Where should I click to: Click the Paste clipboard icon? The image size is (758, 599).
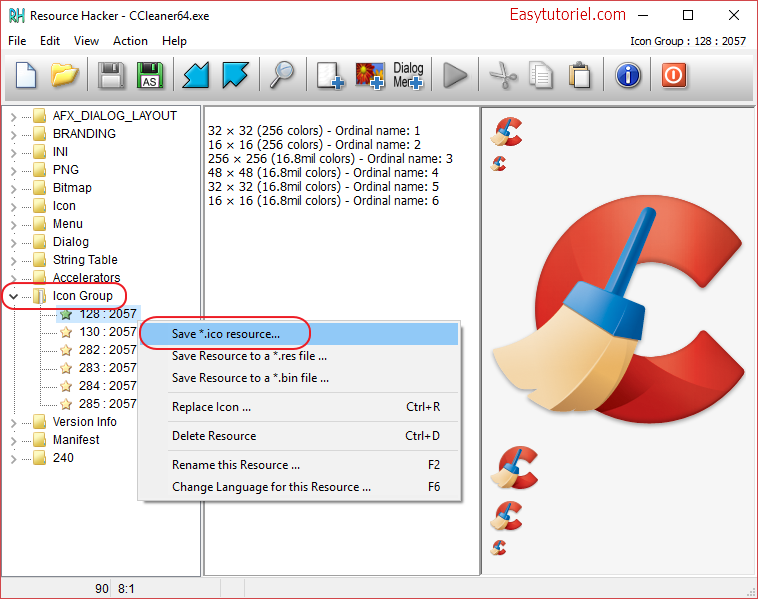pyautogui.click(x=580, y=75)
